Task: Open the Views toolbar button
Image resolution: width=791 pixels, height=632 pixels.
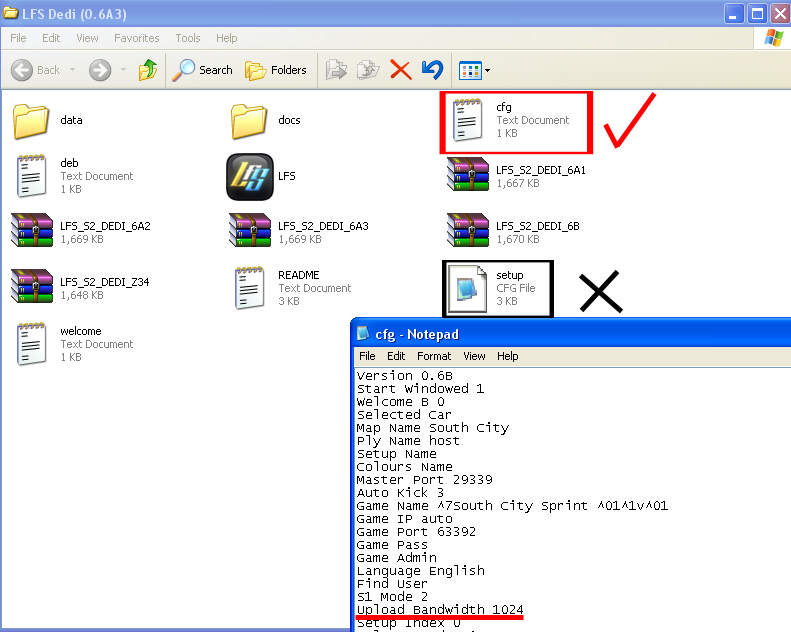Action: 470,71
